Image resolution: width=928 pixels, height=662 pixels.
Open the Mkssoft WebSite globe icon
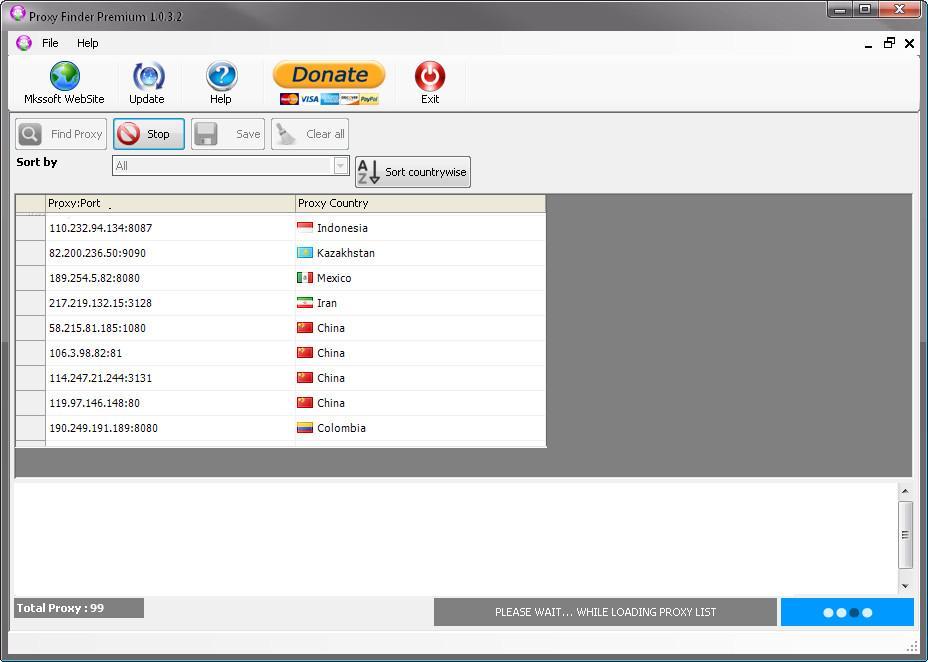pyautogui.click(x=64, y=78)
